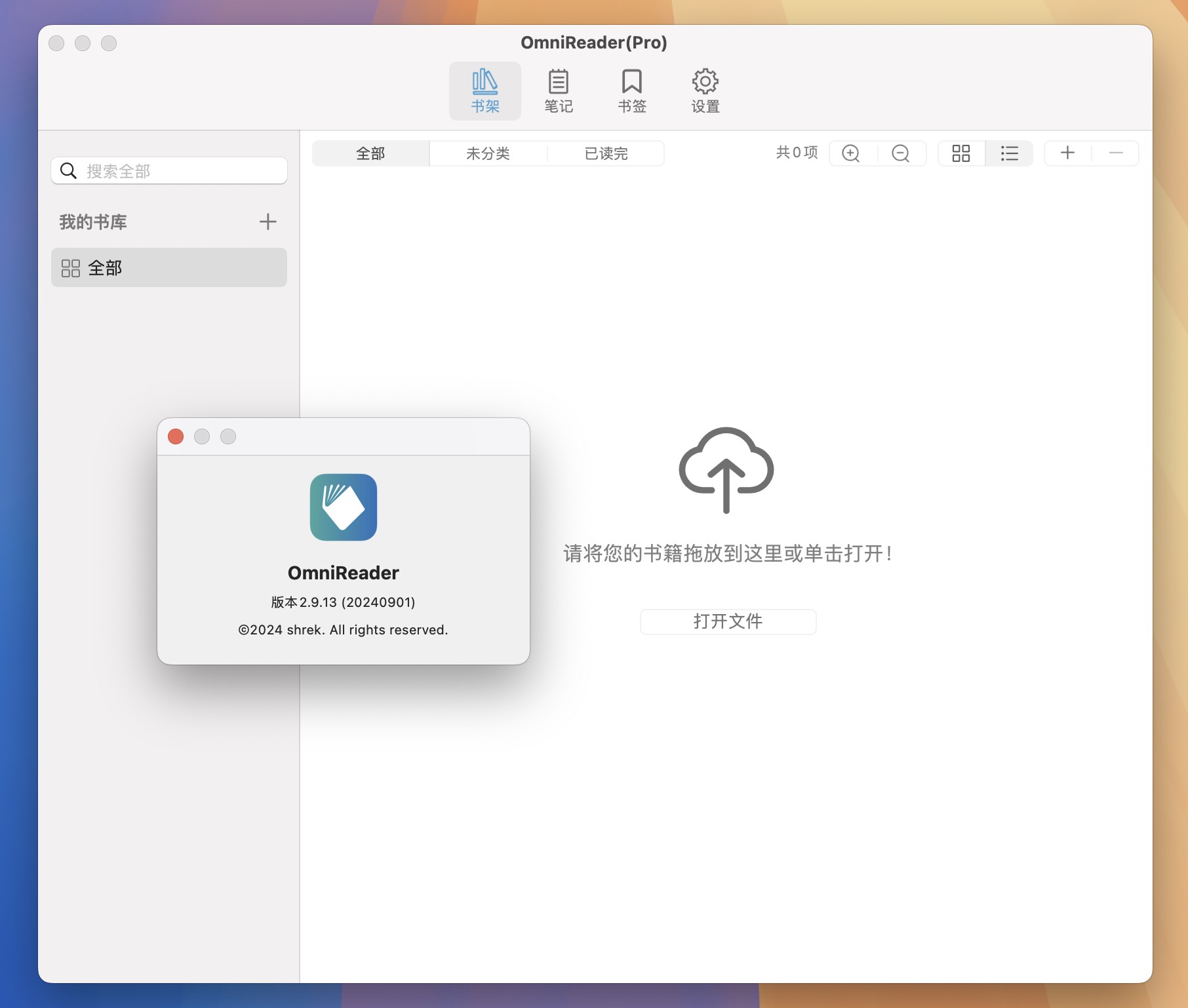Click the OmniReader(Pro) window title

pyautogui.click(x=594, y=43)
